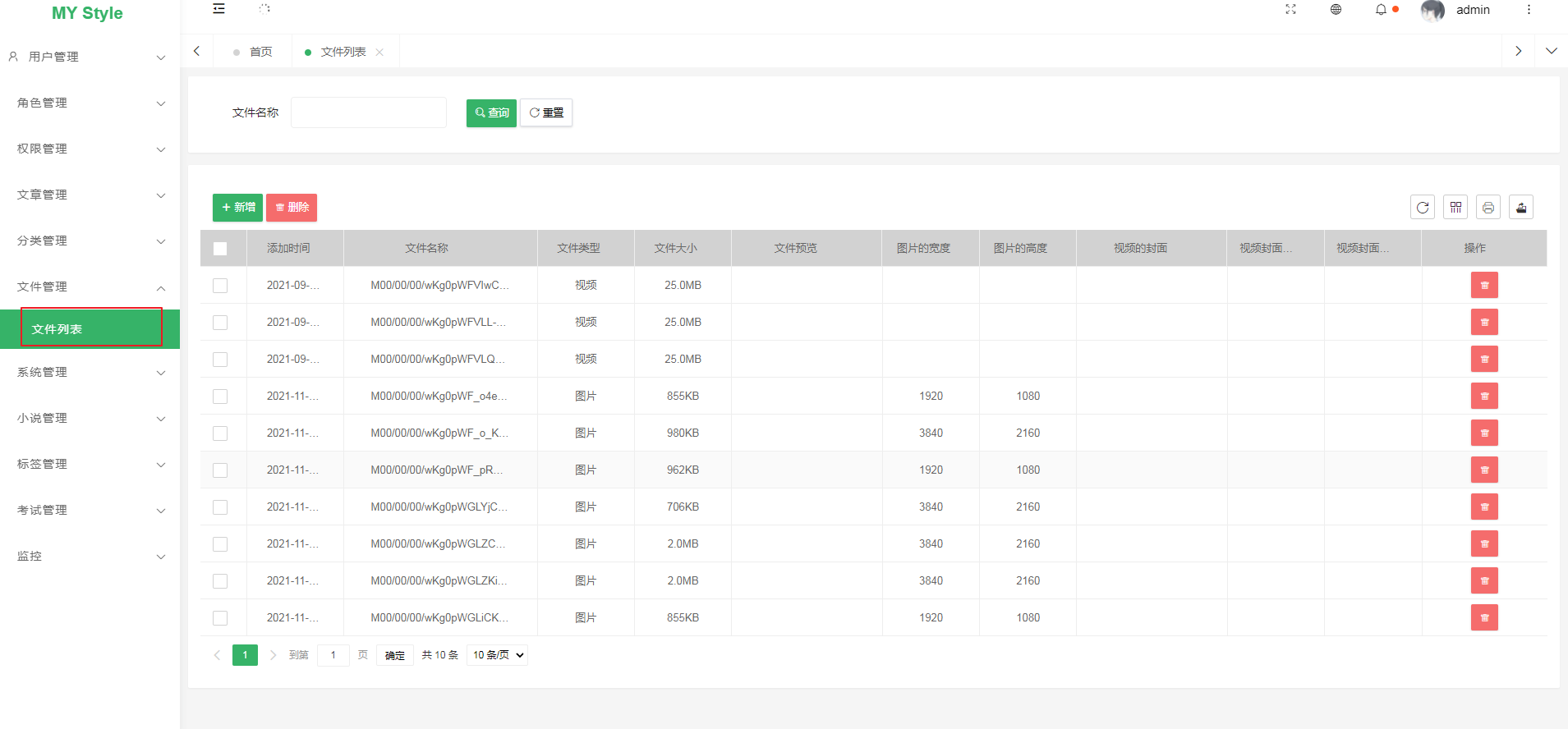This screenshot has width=1568, height=729.
Task: Export table data icon
Action: 1521,208
